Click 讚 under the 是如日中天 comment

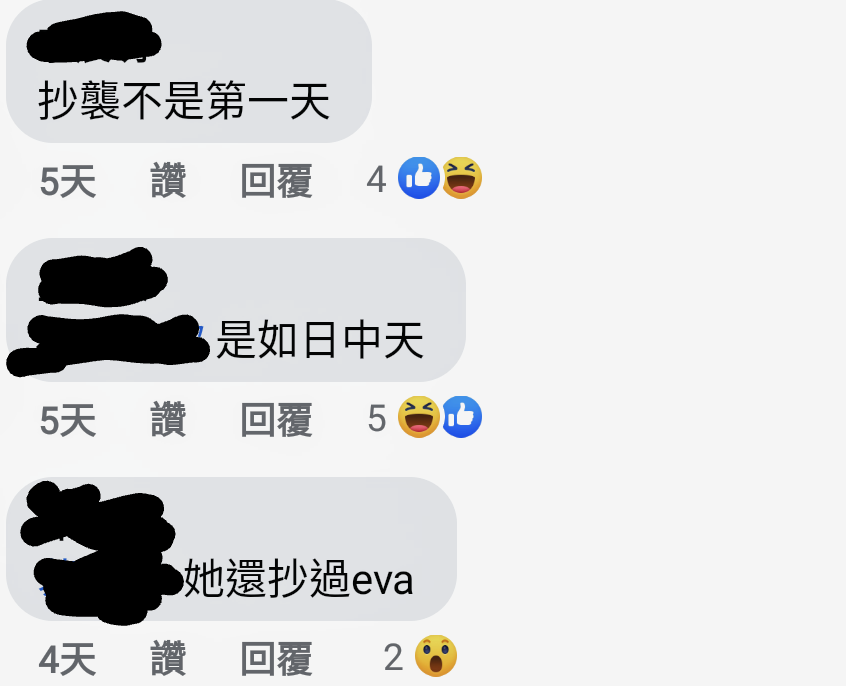click(168, 419)
